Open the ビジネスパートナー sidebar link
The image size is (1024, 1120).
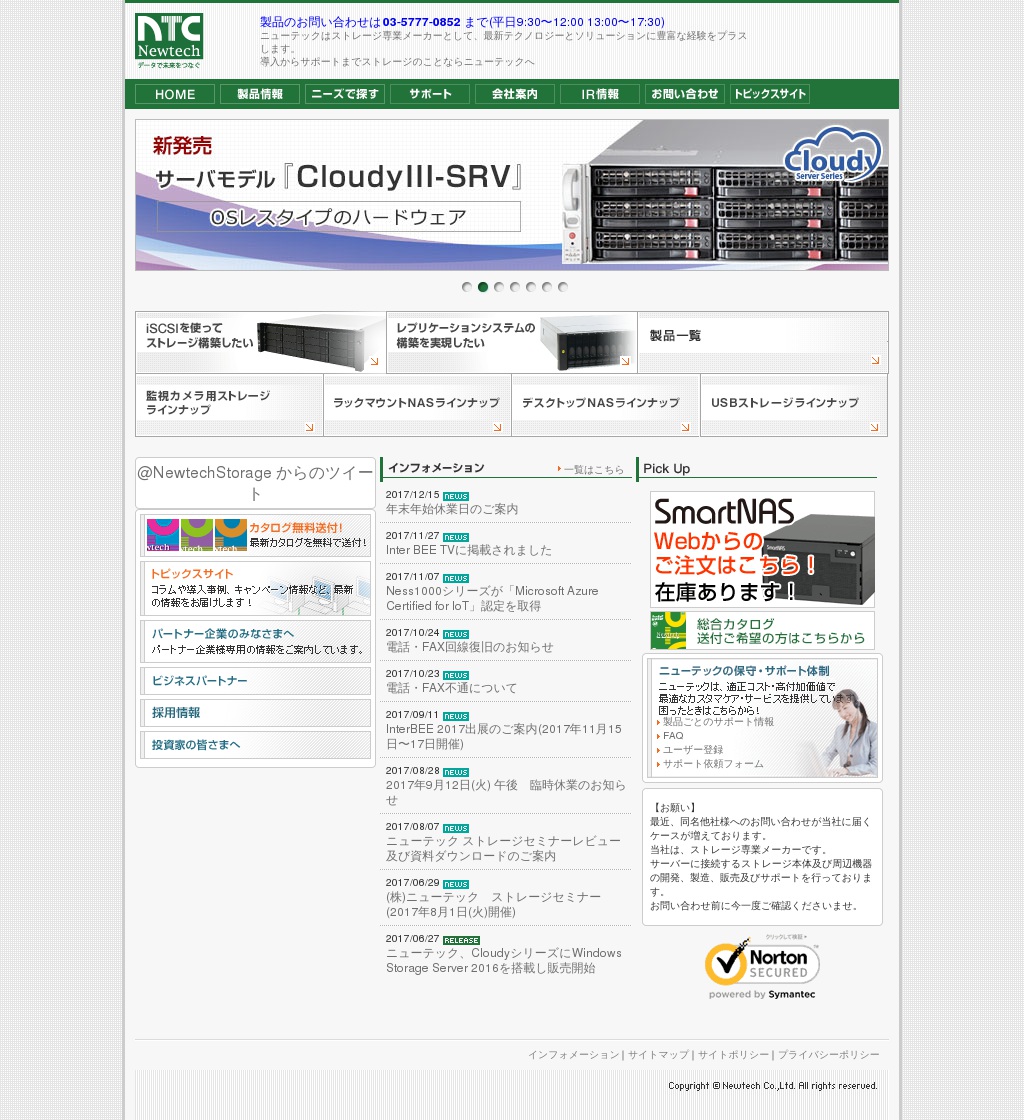click(x=256, y=681)
